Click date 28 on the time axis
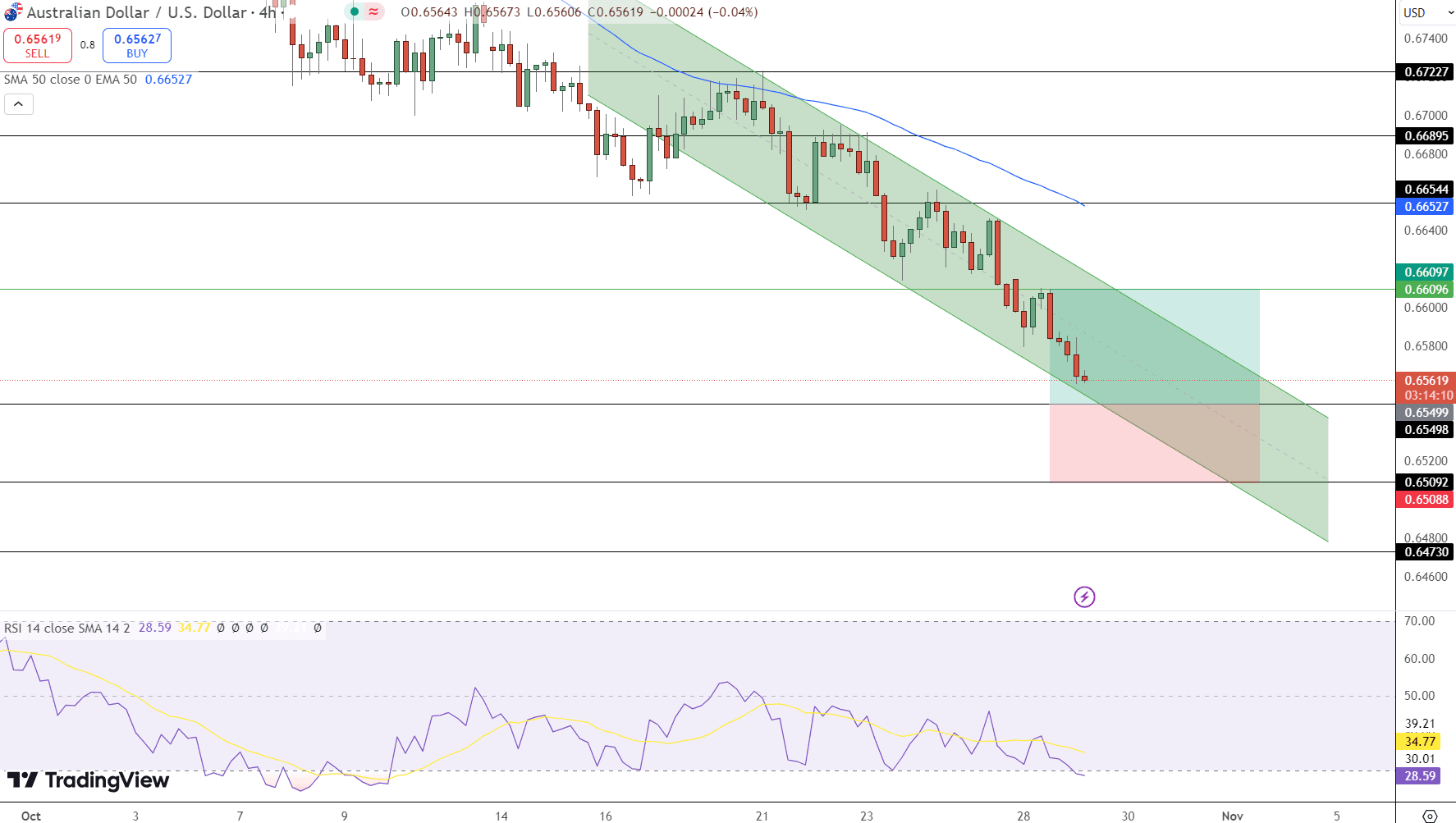 click(x=1023, y=816)
